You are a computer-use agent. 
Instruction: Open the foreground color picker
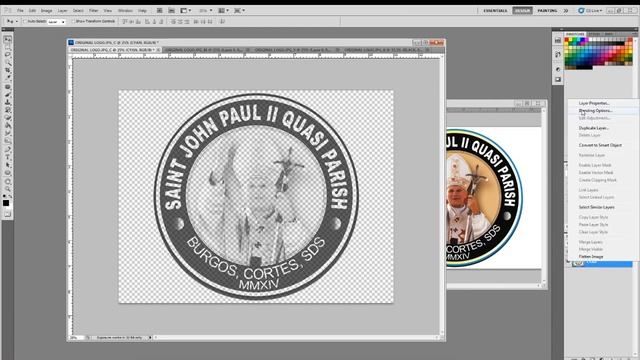point(6,203)
